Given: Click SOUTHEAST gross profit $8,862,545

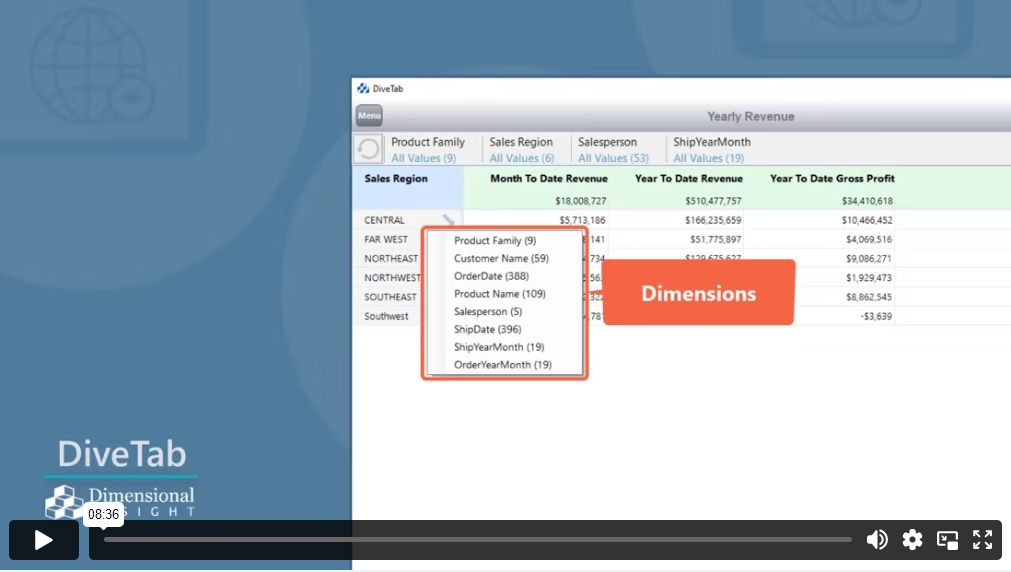Looking at the screenshot, I should pyautogui.click(x=869, y=297).
